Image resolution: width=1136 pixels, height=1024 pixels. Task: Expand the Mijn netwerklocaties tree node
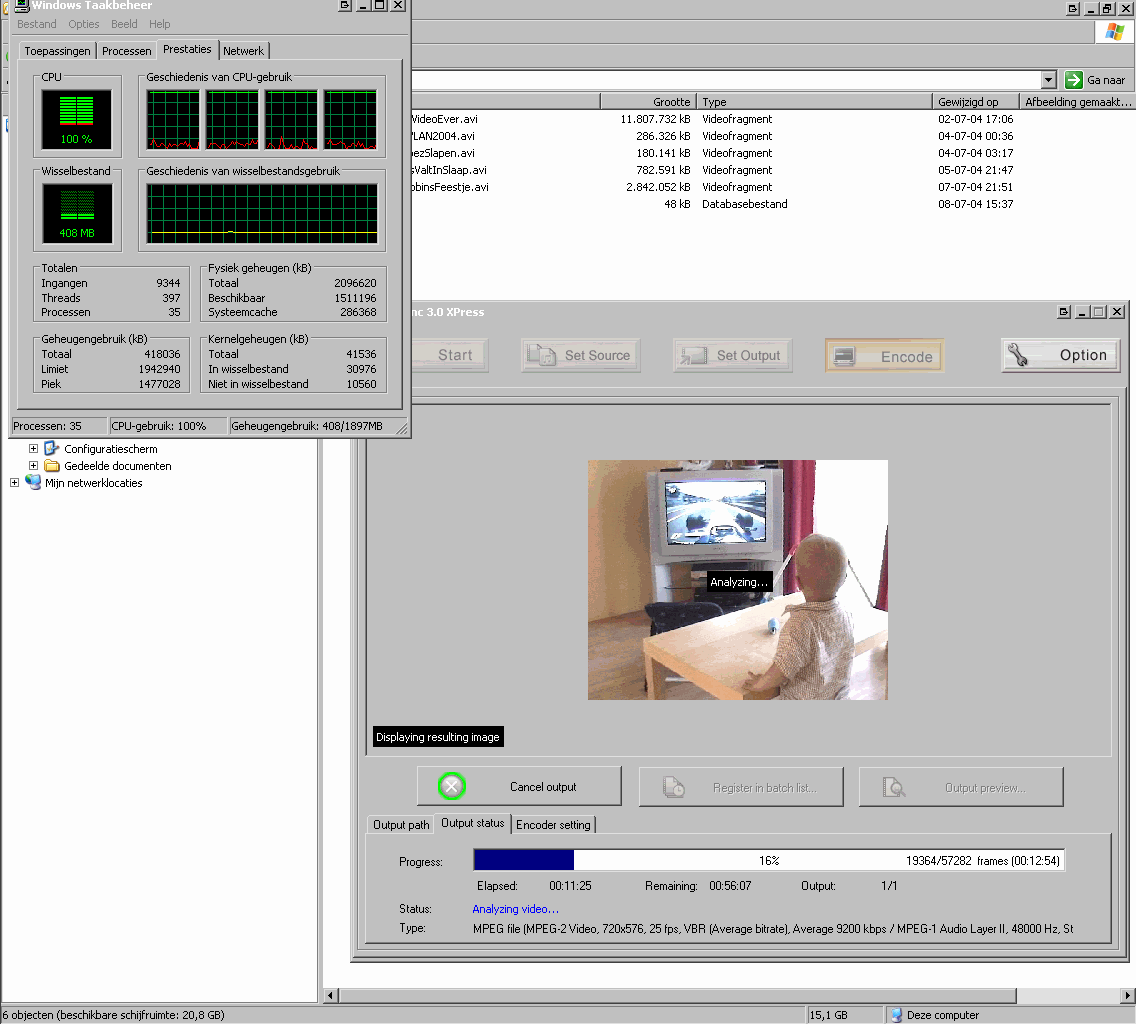(x=14, y=483)
